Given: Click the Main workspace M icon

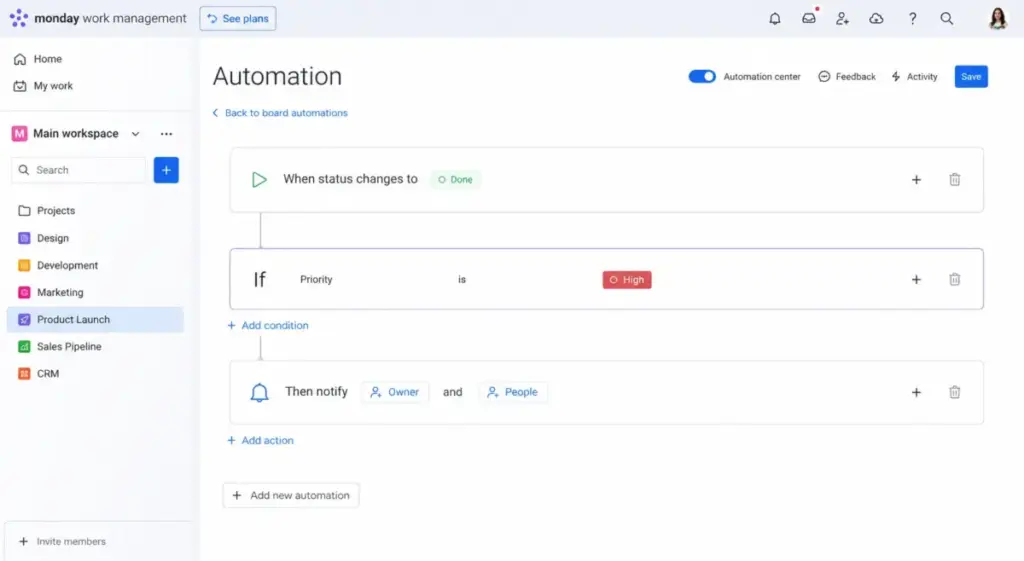Looking at the screenshot, I should (20, 134).
